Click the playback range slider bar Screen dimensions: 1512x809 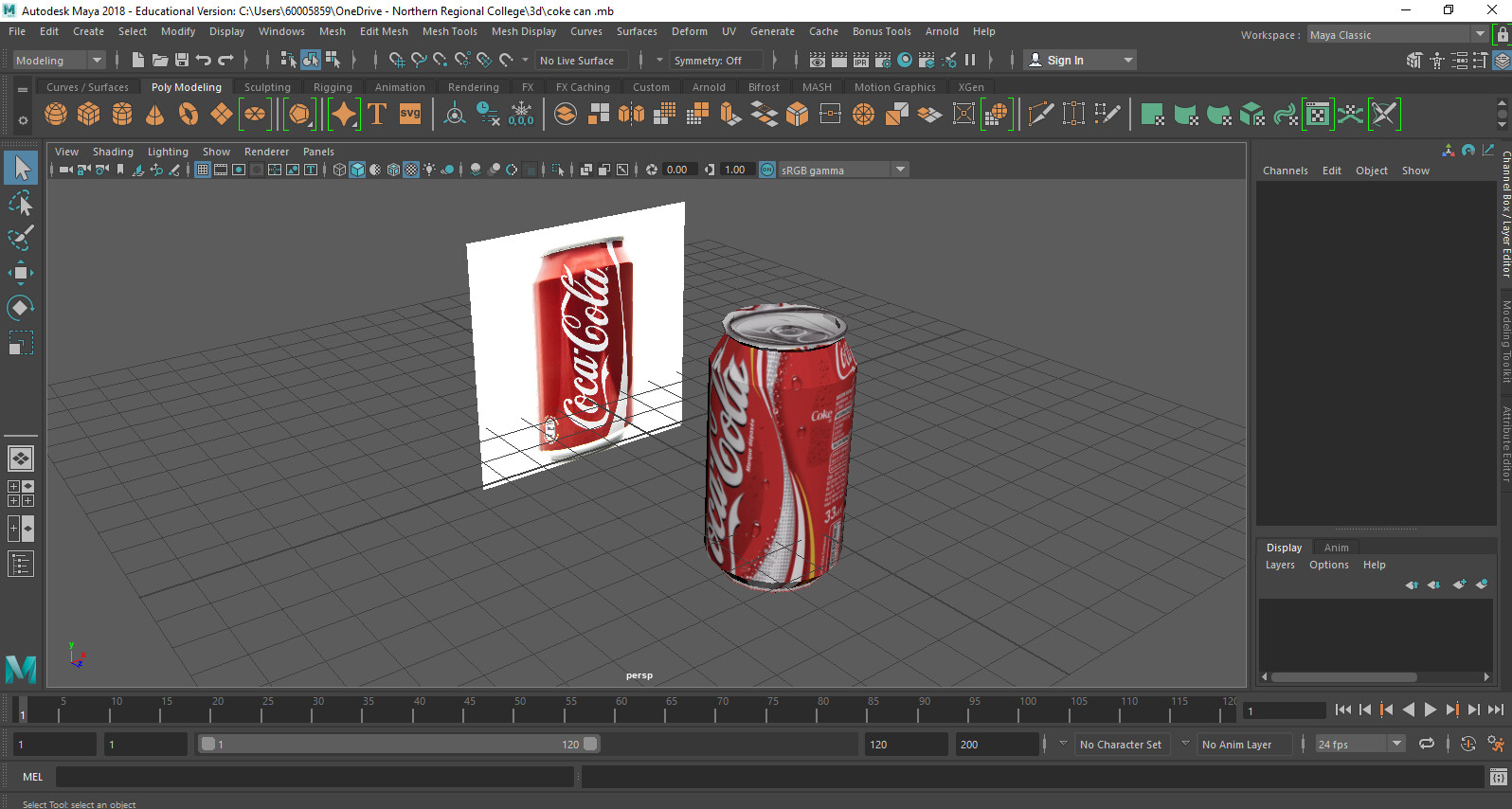coord(398,745)
